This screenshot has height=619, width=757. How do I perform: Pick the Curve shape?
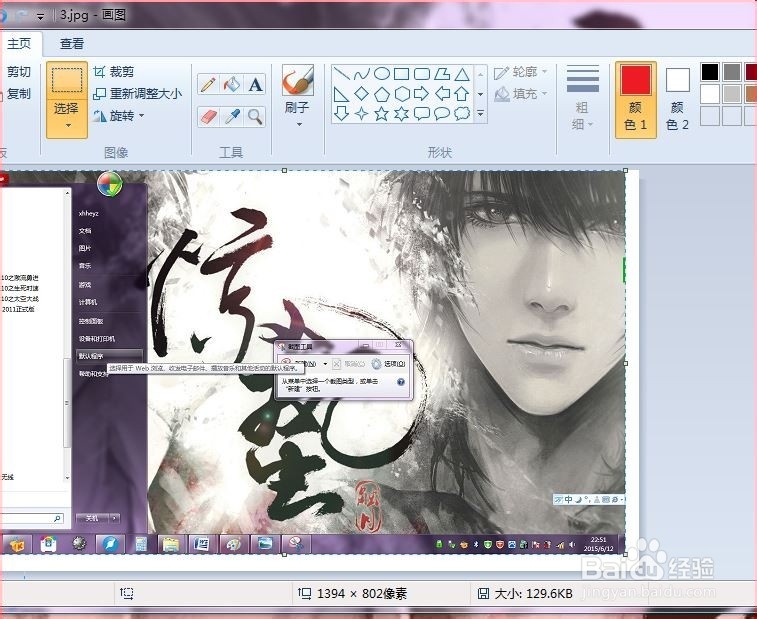[362, 74]
